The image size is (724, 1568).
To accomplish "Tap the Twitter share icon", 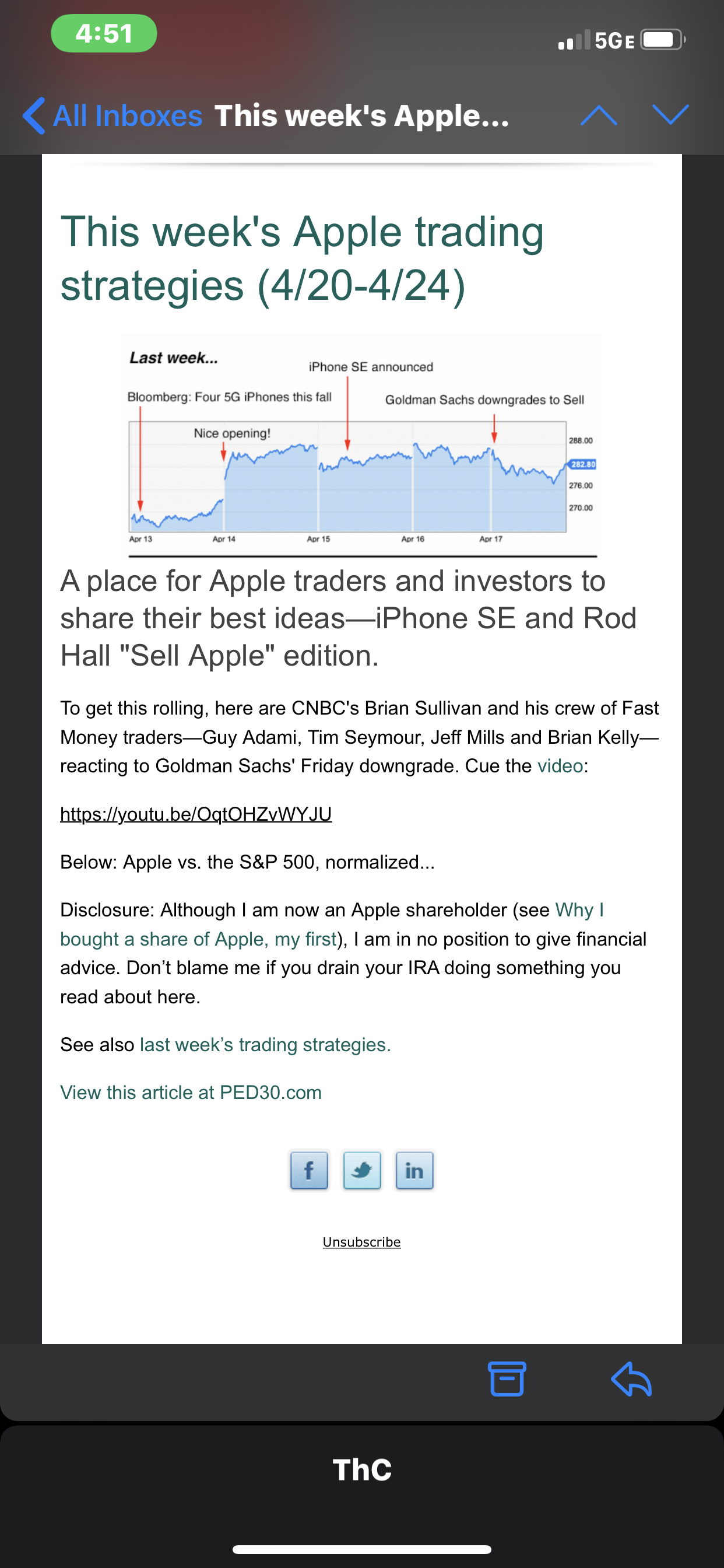I will click(362, 1170).
